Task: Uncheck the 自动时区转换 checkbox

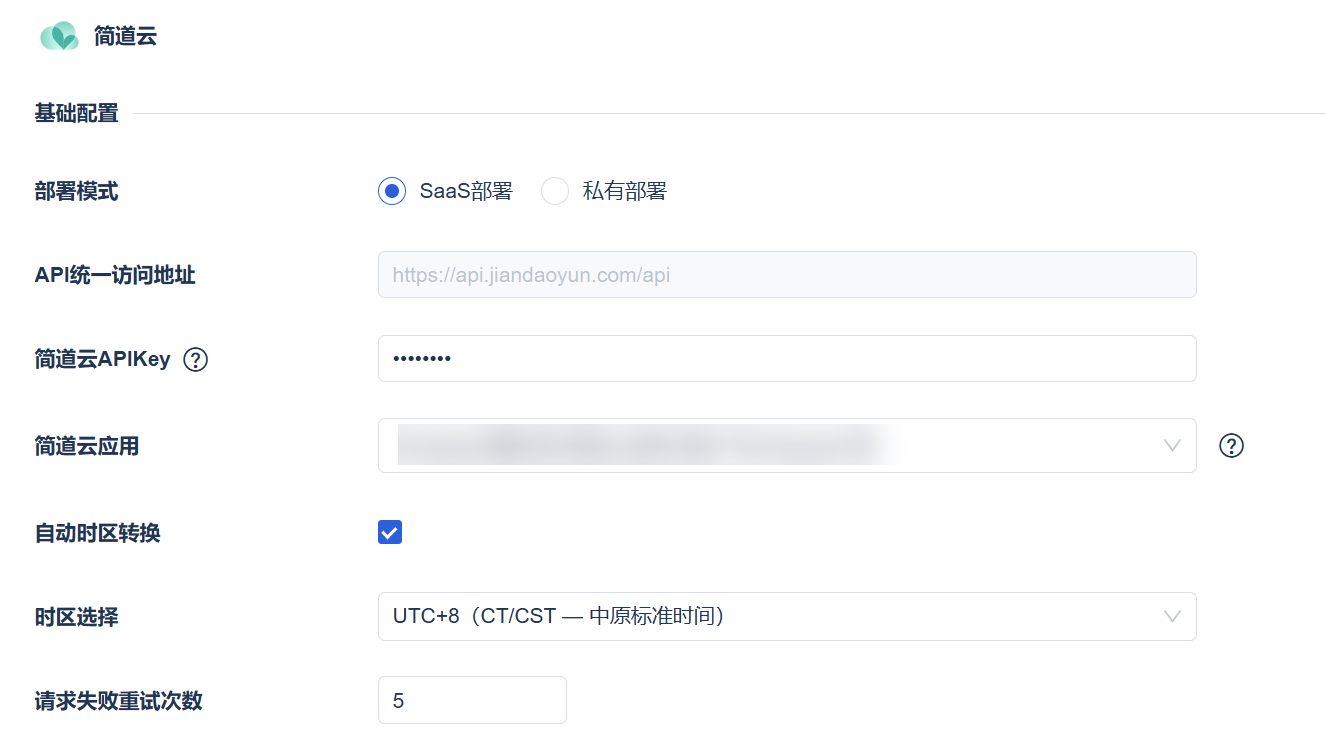Action: click(x=390, y=532)
